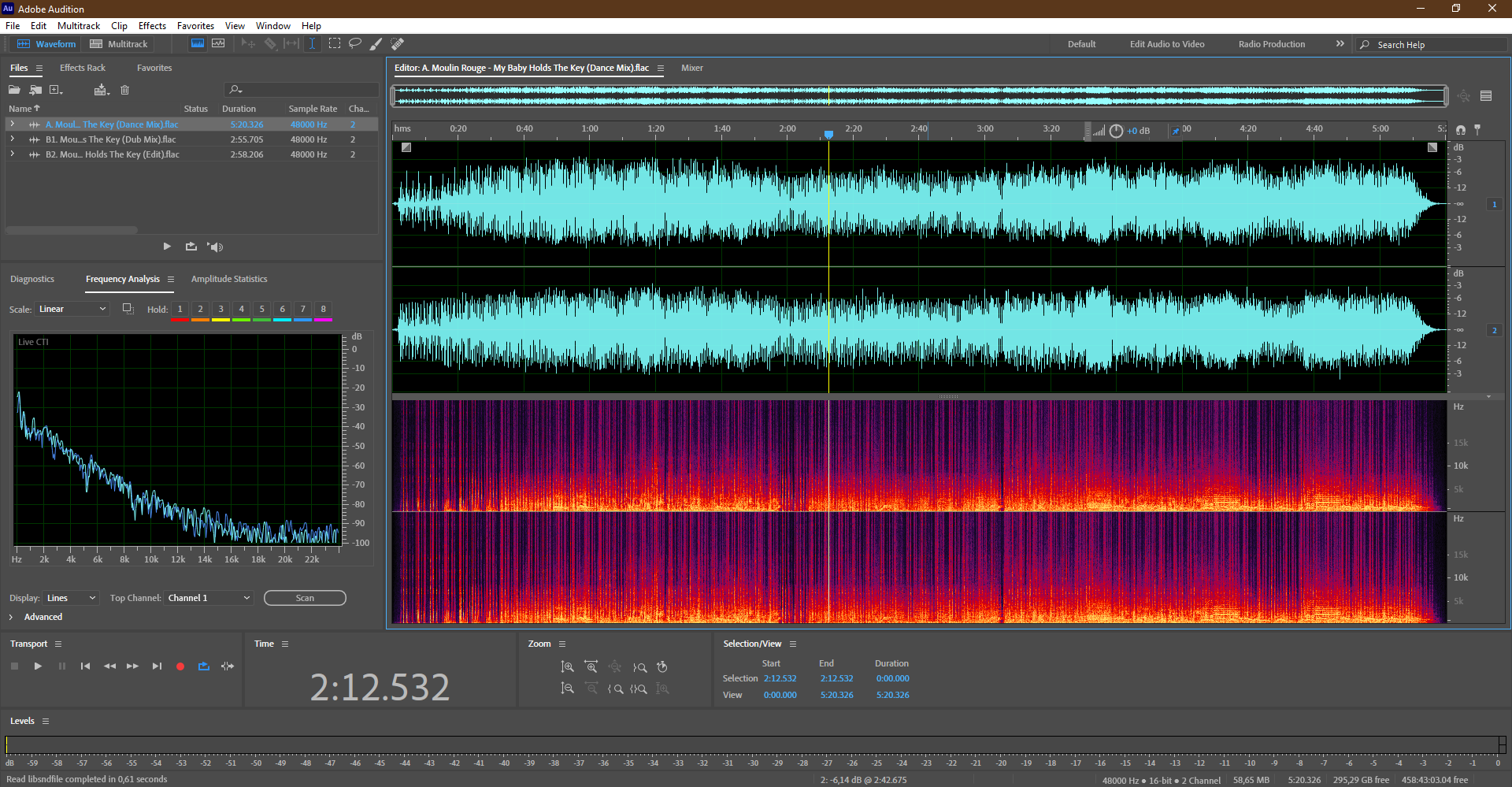
Task: Expand workspace overflow chevrons
Action: tap(1340, 44)
